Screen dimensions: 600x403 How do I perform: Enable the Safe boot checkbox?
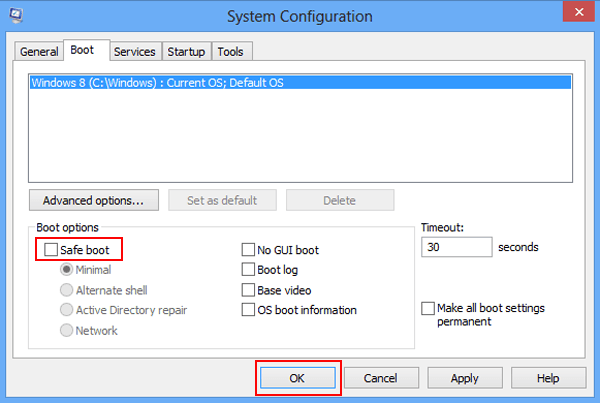tap(48, 249)
